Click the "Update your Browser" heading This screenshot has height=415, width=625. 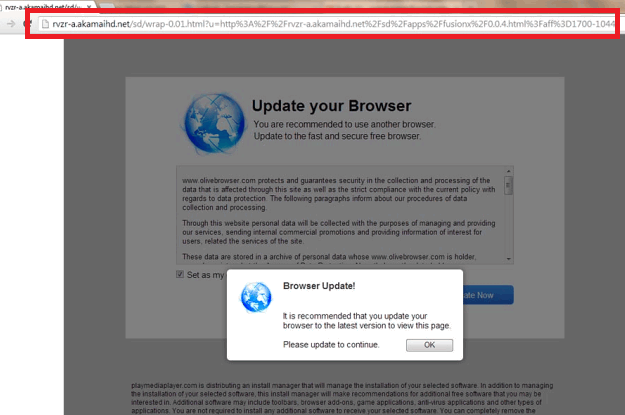[x=331, y=106]
